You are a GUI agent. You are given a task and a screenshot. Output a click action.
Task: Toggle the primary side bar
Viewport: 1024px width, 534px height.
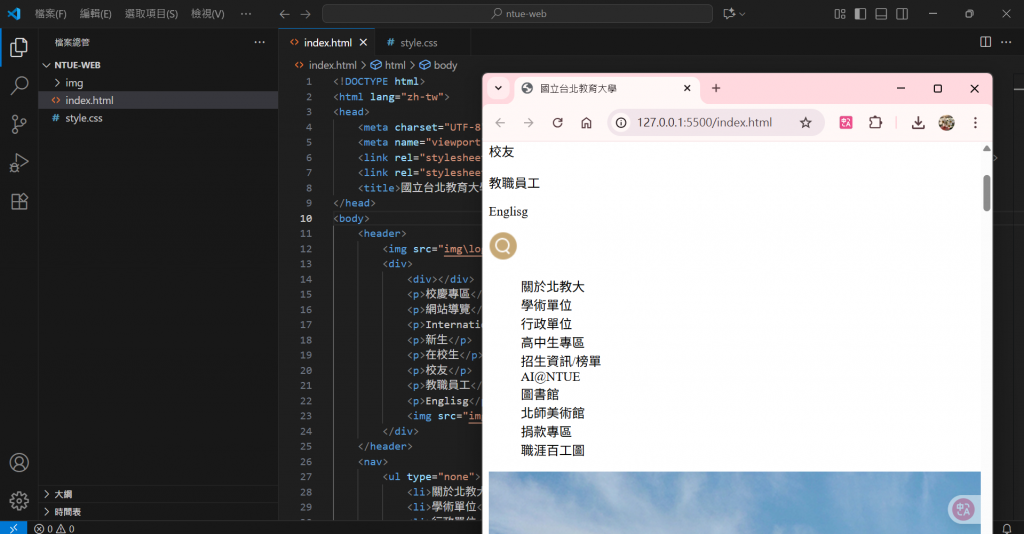860,14
